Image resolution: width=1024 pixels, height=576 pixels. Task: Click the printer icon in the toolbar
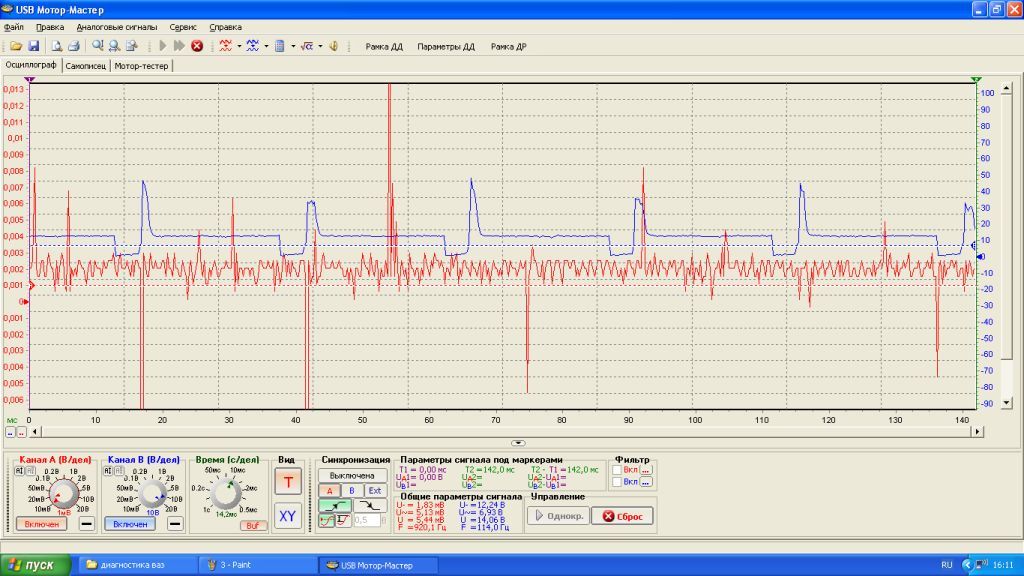tap(74, 46)
